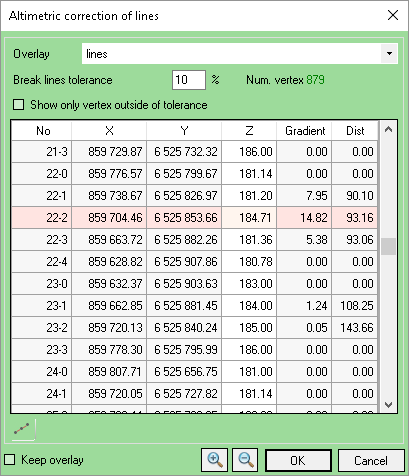Click the Z value 183.00
This screenshot has height=476, width=409.
(249, 284)
